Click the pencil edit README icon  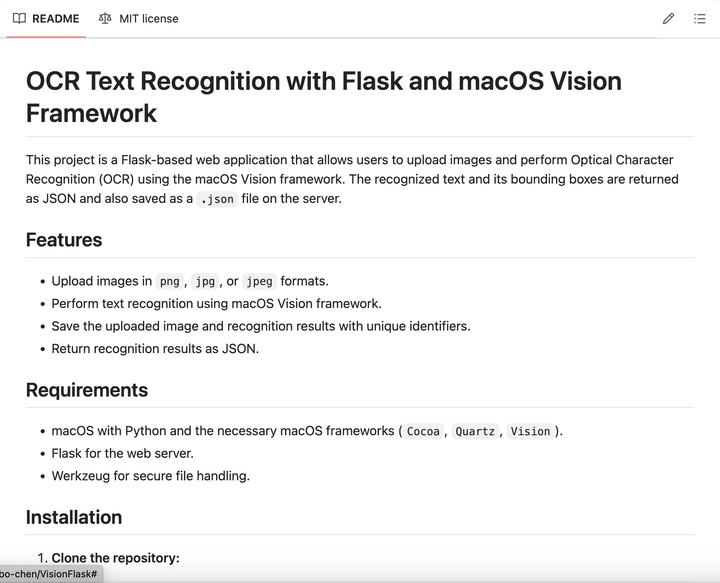[x=668, y=18]
